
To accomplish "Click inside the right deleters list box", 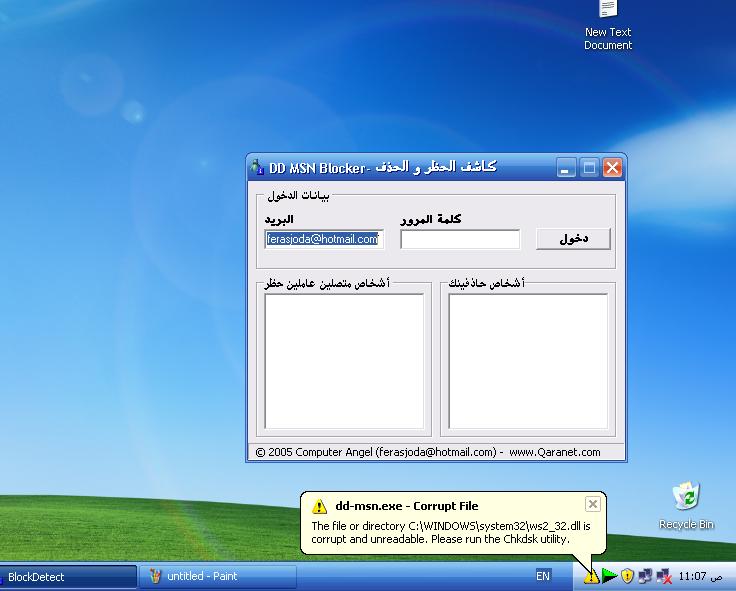I will coord(528,361).
